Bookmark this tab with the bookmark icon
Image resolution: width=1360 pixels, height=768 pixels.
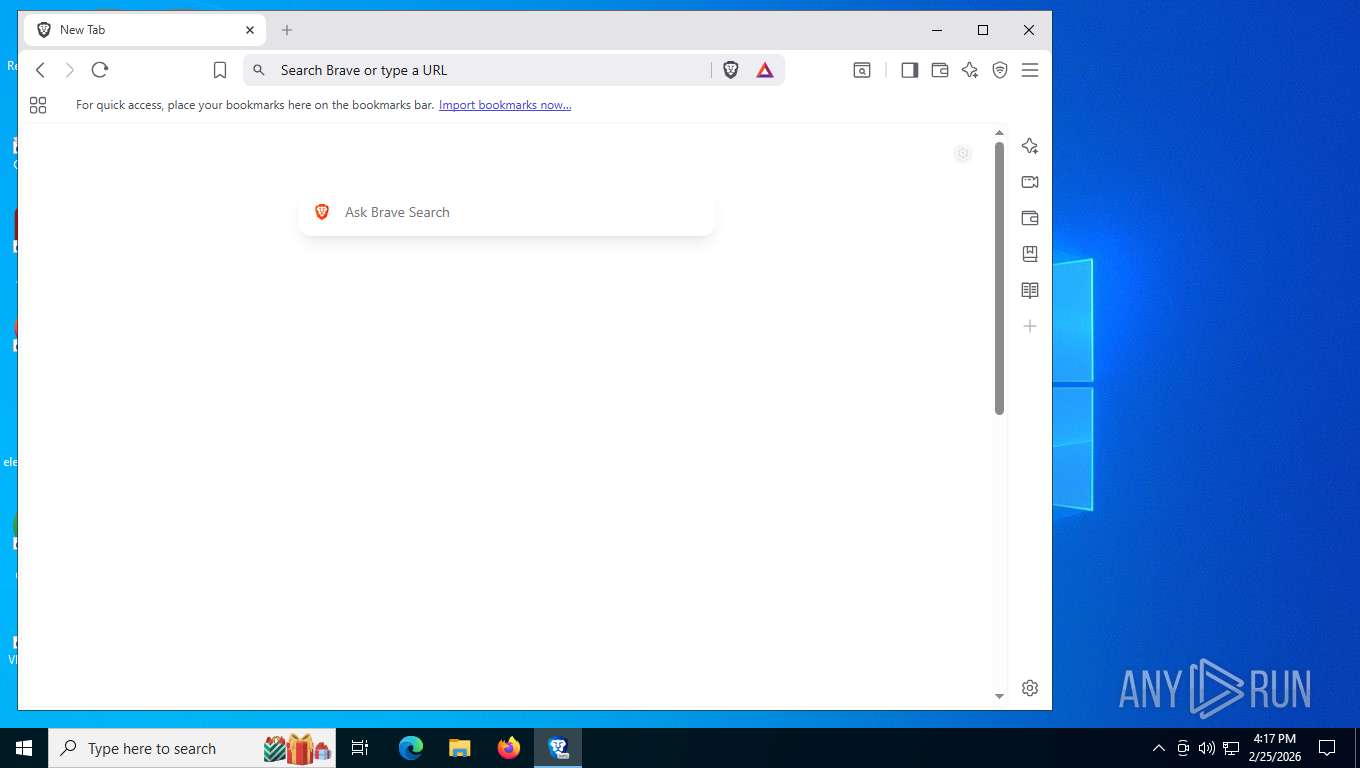pyautogui.click(x=220, y=70)
